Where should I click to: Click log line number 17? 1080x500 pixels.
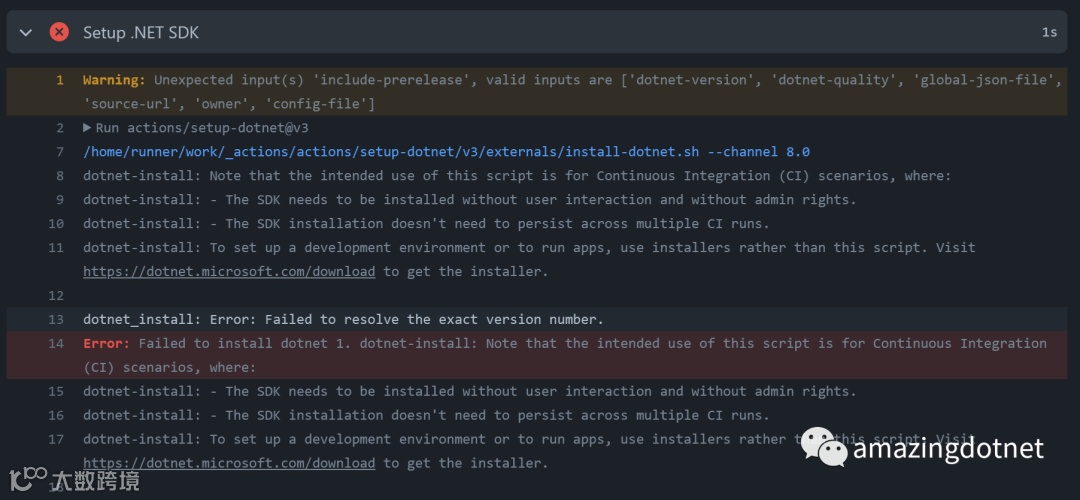coord(56,439)
